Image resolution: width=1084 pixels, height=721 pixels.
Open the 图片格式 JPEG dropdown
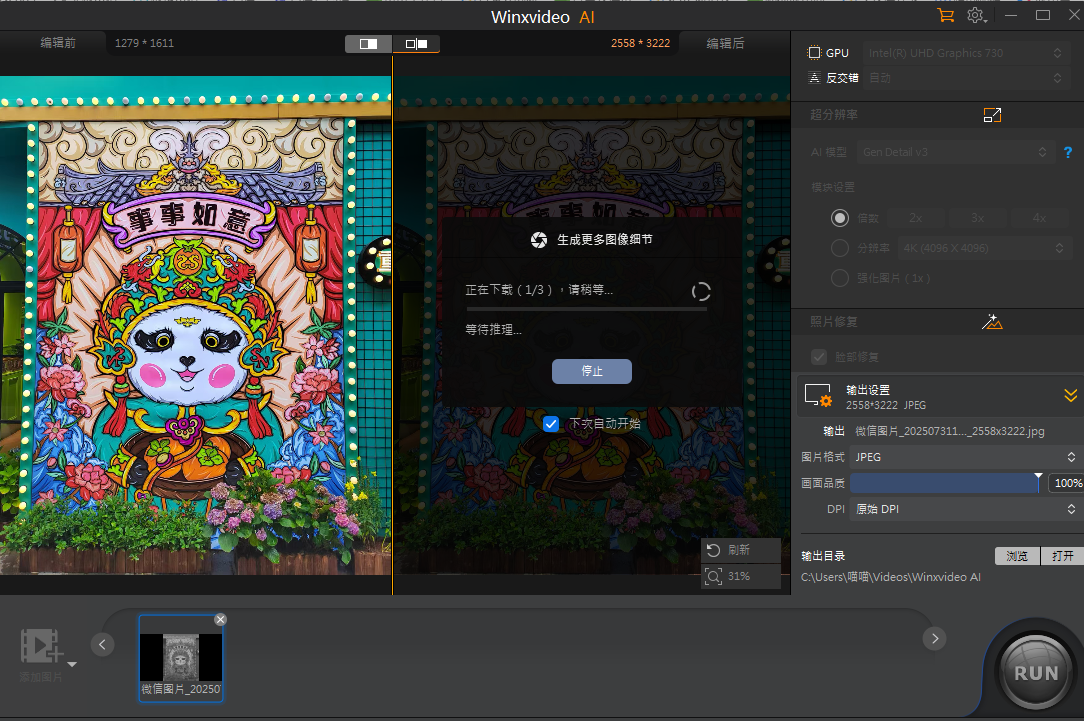point(963,457)
